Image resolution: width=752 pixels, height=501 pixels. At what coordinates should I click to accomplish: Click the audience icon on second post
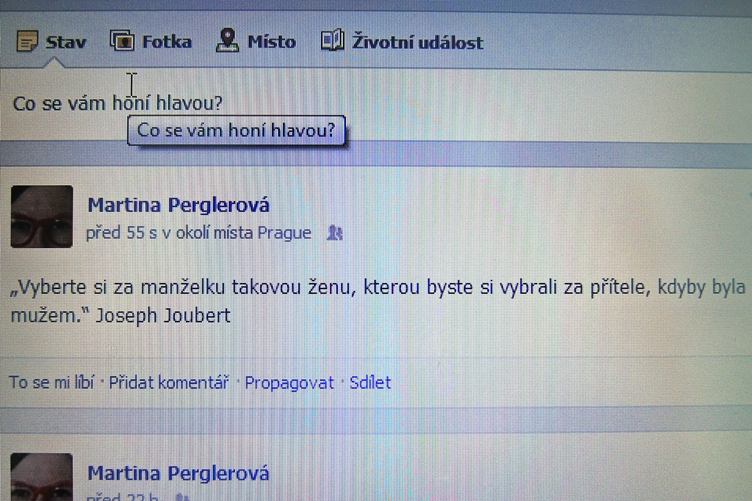(x=182, y=497)
